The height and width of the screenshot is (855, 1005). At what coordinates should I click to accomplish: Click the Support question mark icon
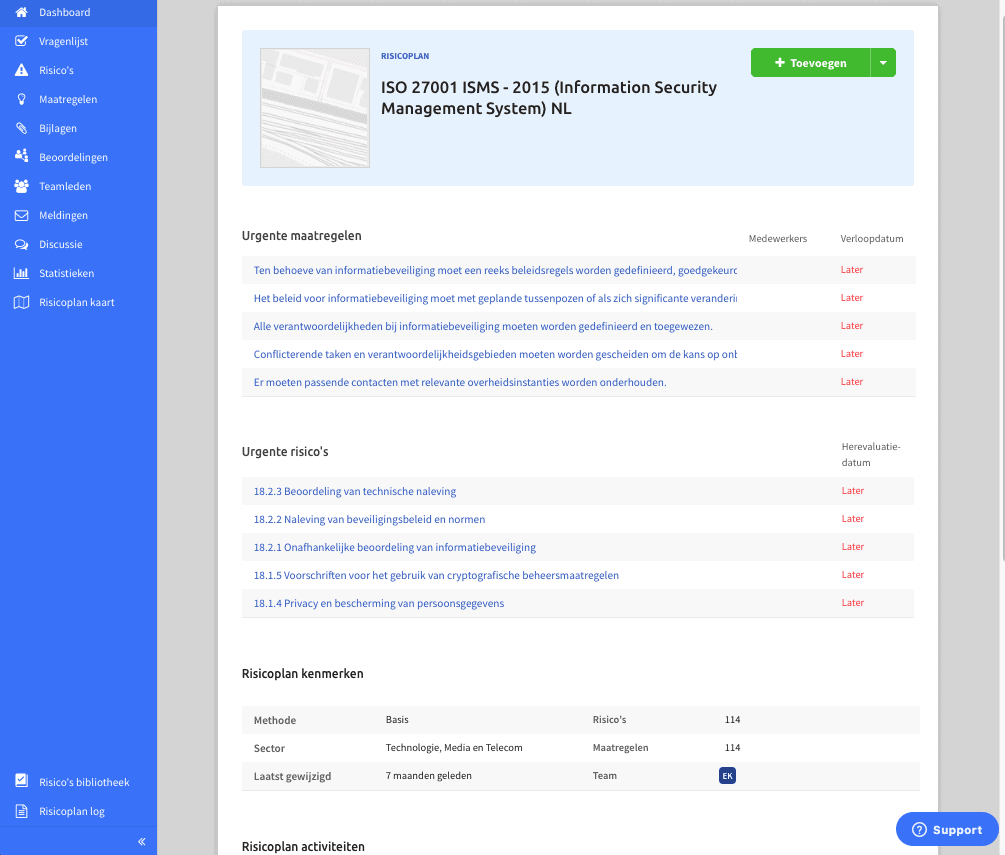(x=920, y=829)
